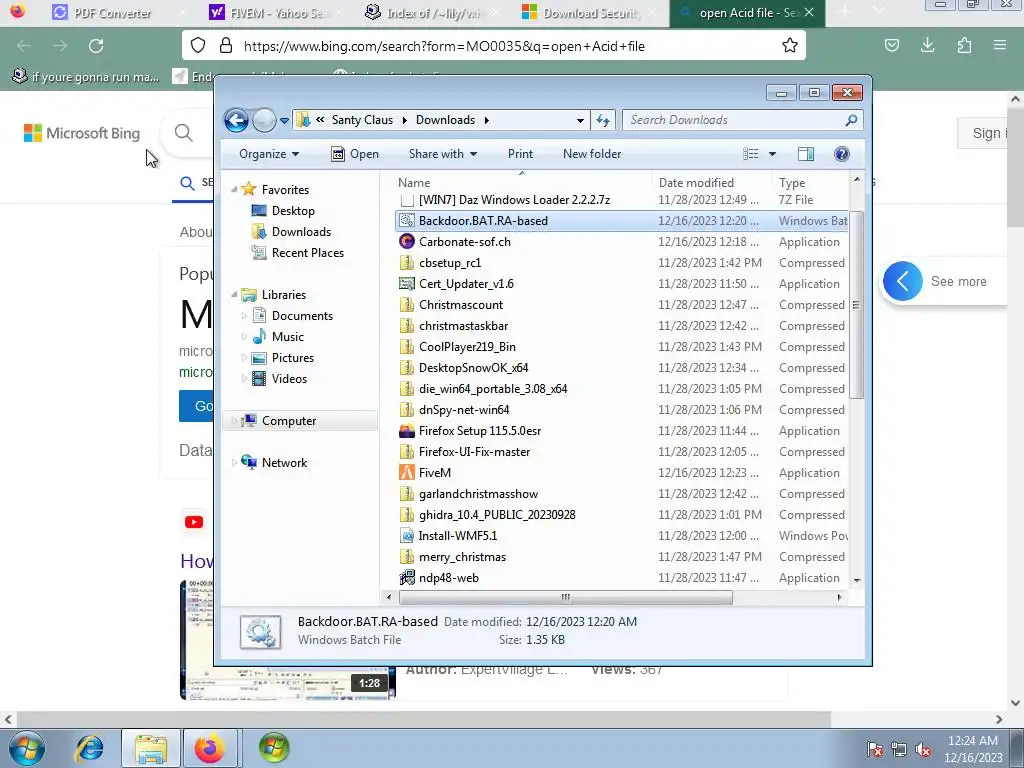Click the ndp48-web installer icon
The image size is (1024, 768).
(407, 578)
